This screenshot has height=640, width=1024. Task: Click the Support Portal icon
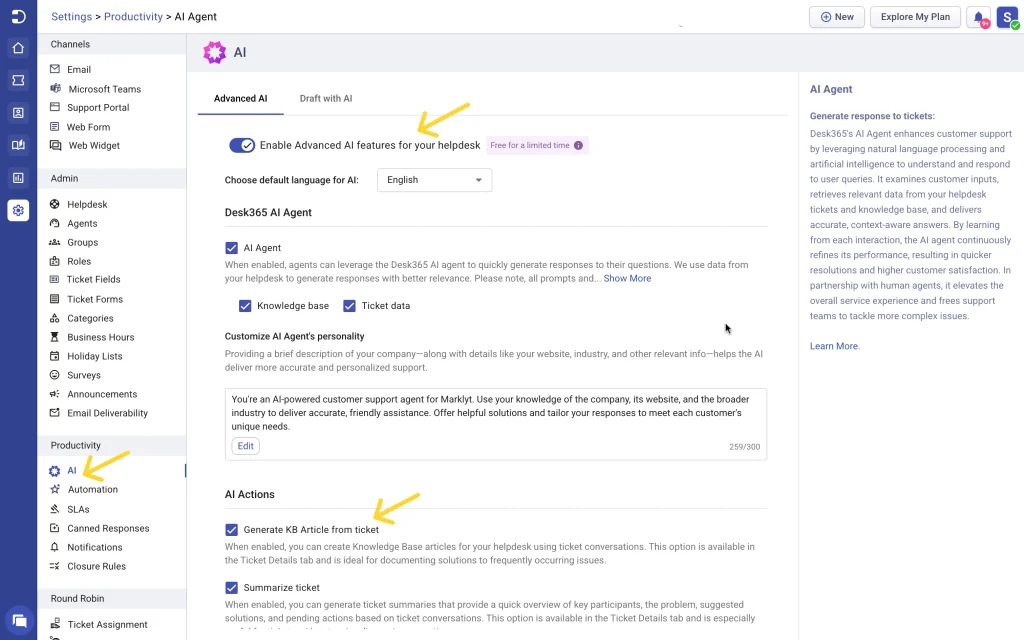[55, 107]
